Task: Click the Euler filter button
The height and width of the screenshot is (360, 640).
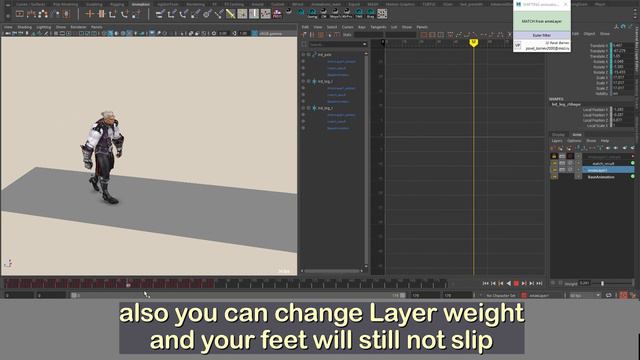Action: (542, 36)
